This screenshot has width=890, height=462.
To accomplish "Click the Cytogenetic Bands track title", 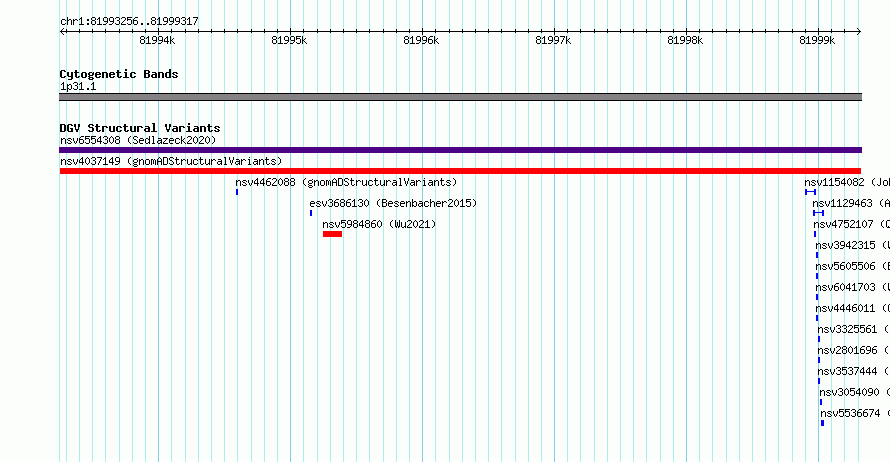I will click(119, 74).
